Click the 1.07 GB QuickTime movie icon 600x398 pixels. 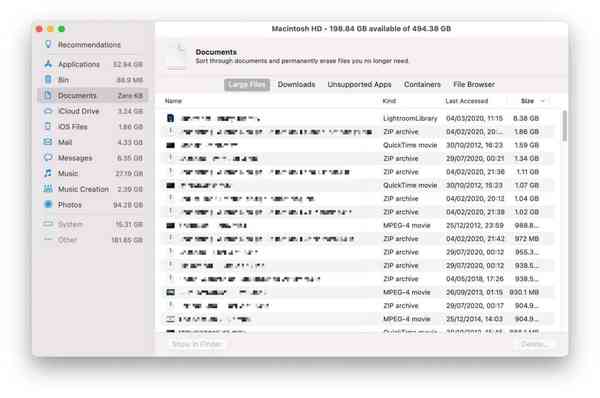(x=171, y=185)
